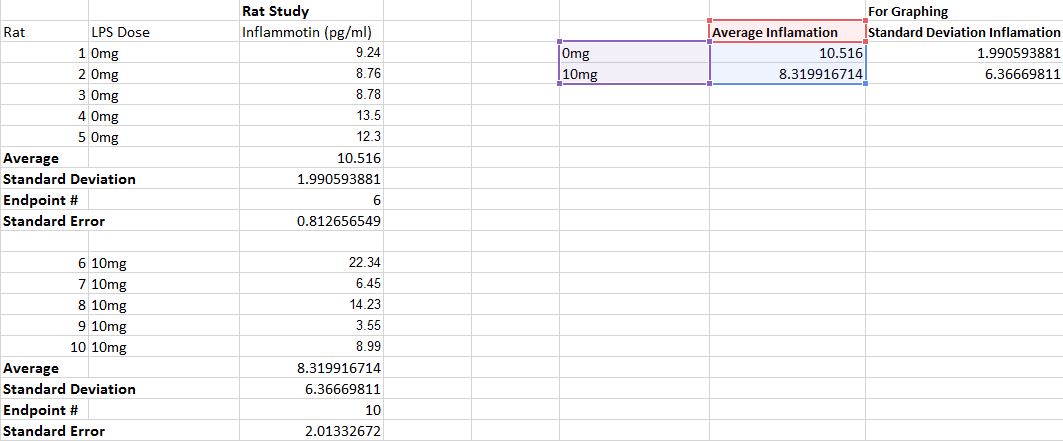Viewport: 1063px width, 441px height.
Task: Select the purple-outlined "0mg" graphing label cell
Action: click(632, 54)
